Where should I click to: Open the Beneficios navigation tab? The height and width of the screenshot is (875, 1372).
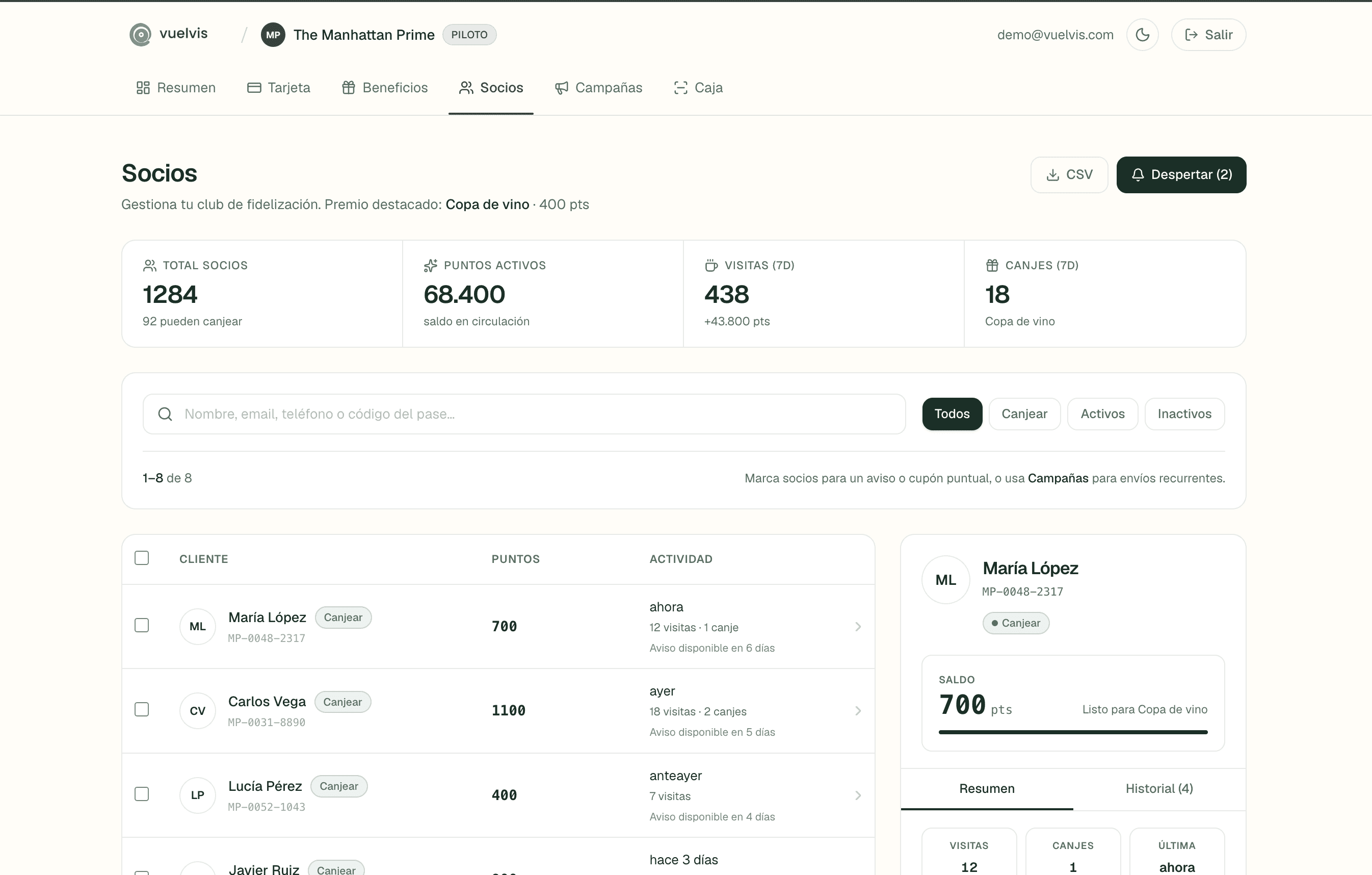tap(385, 88)
